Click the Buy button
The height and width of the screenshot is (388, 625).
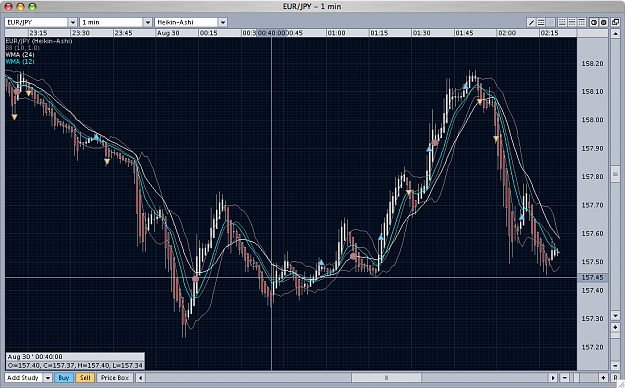click(64, 377)
